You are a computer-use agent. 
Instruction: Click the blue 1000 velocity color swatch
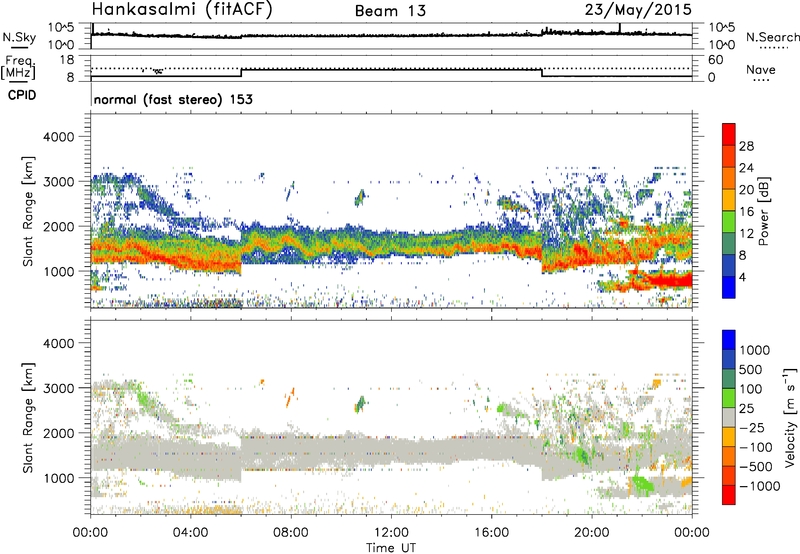coord(729,340)
